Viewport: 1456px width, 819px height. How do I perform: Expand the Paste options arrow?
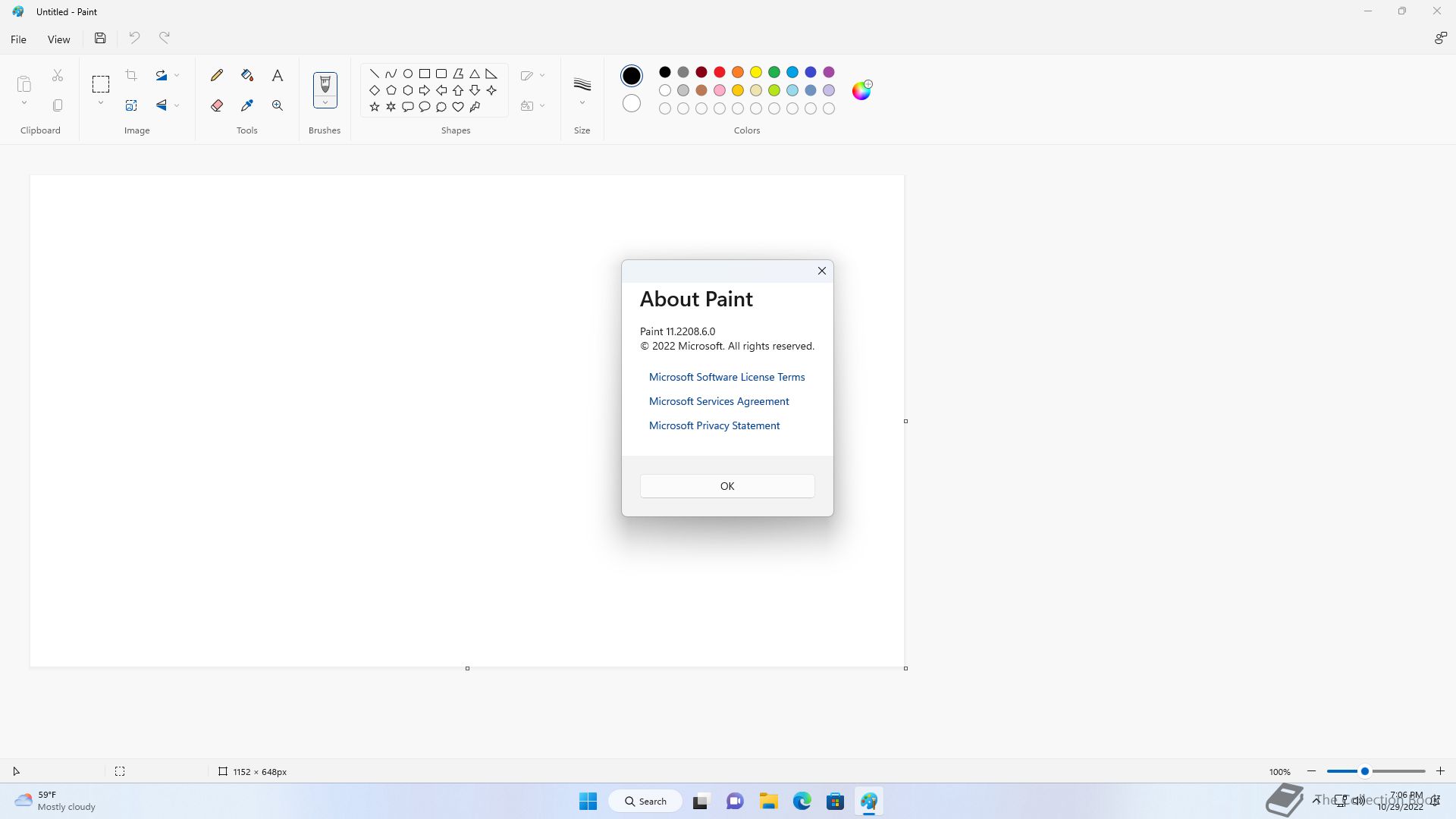point(24,103)
